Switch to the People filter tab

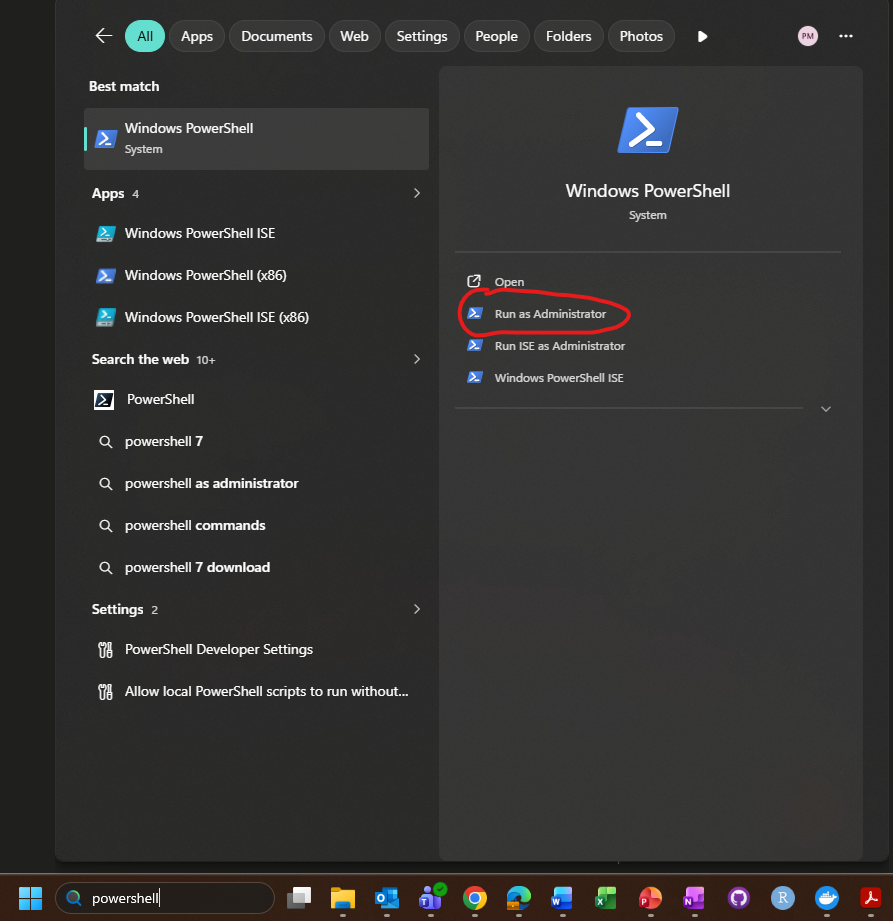point(496,36)
